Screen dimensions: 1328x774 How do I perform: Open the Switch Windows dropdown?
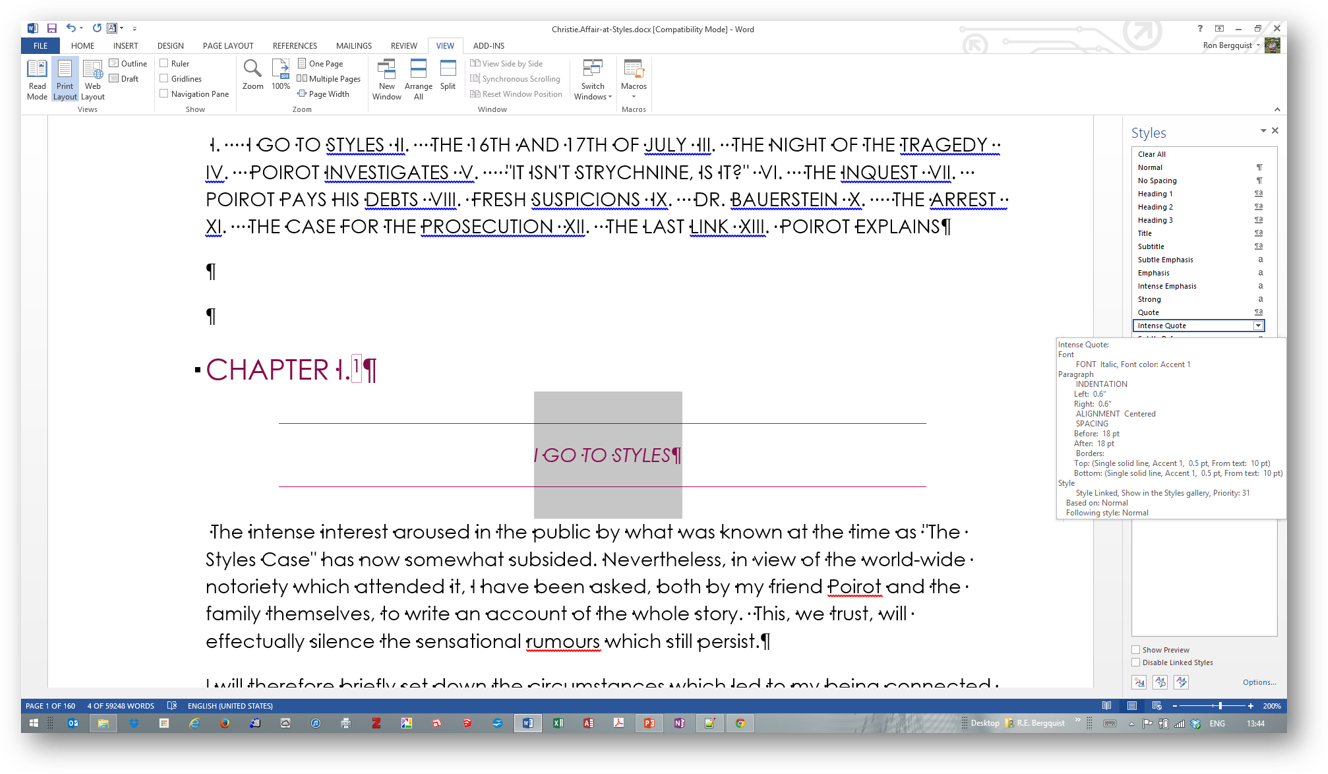593,80
